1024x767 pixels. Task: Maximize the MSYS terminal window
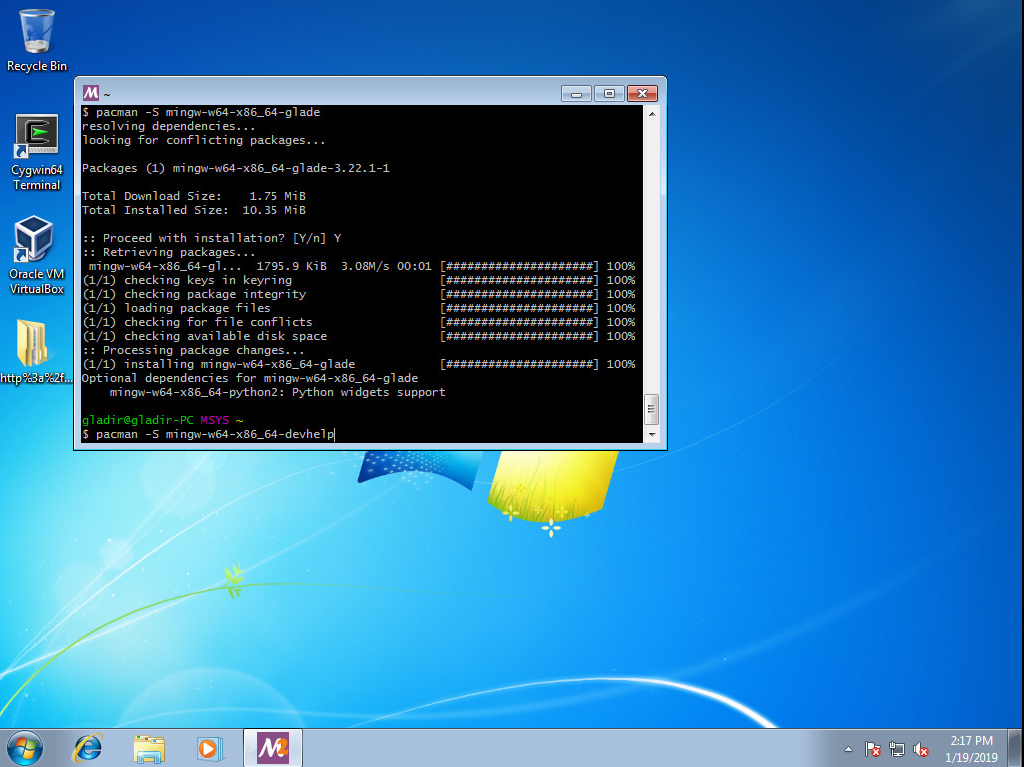[609, 93]
